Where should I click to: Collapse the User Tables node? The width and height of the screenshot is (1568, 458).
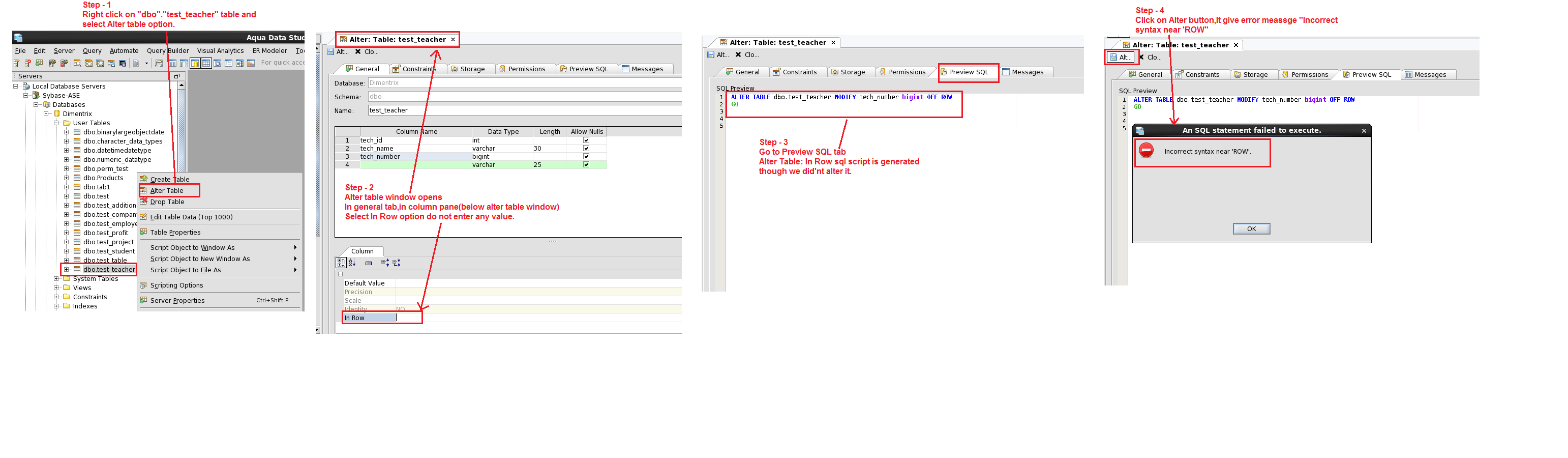(x=56, y=123)
